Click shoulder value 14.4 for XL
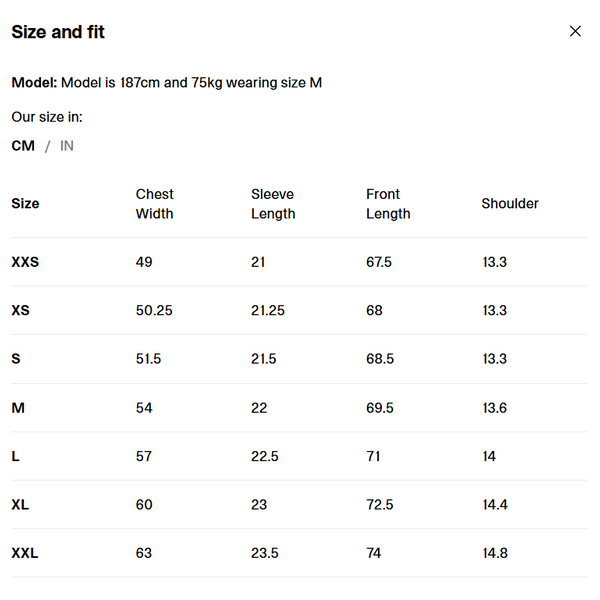600x600 pixels. point(495,505)
